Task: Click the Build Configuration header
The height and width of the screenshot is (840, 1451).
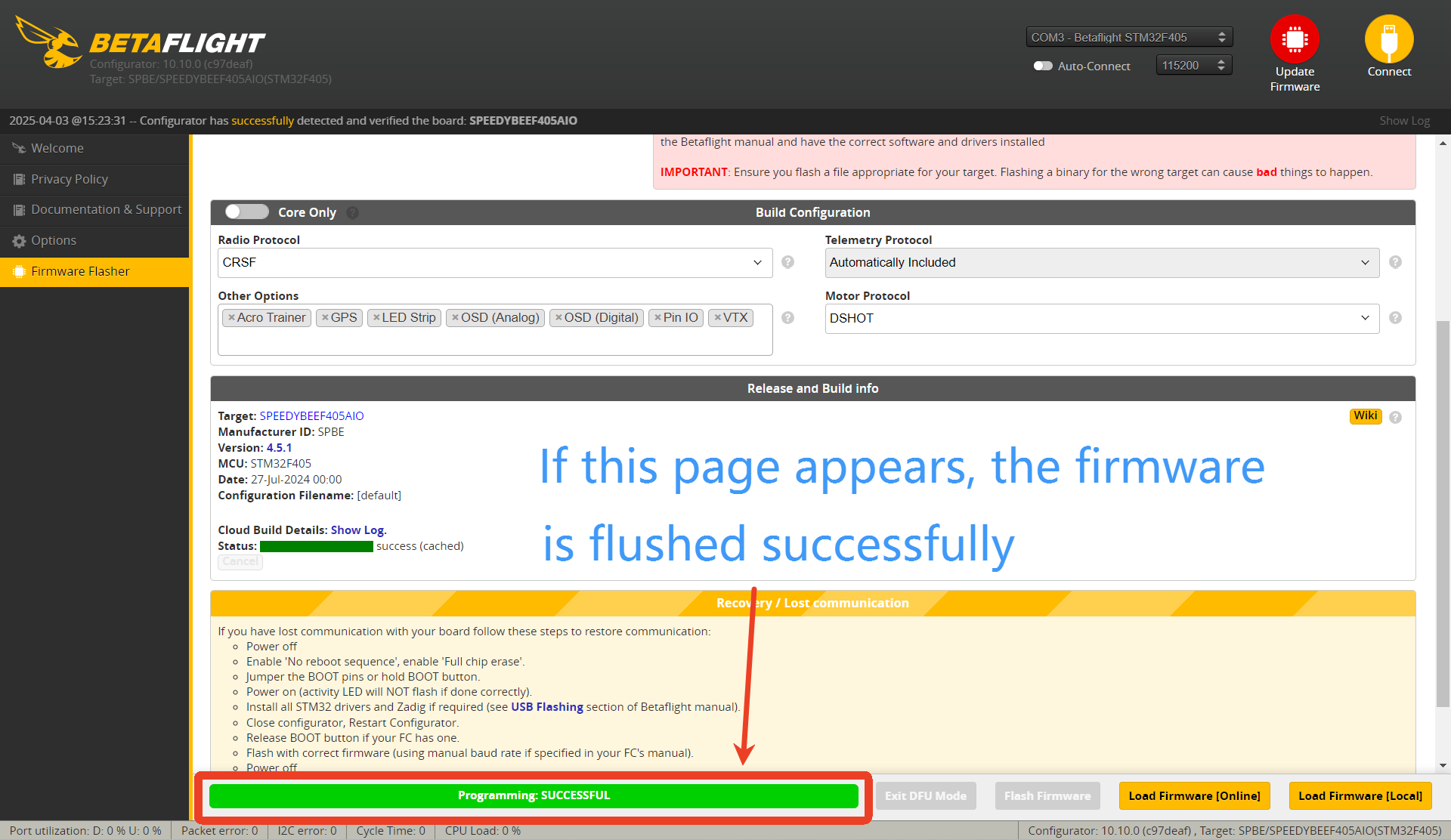Action: (x=812, y=212)
